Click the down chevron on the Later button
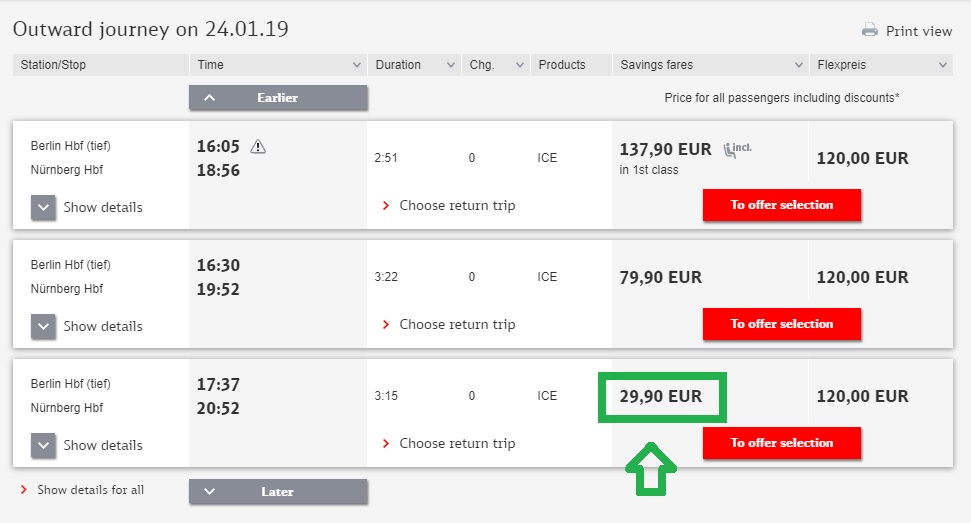This screenshot has height=523, width=971. click(x=209, y=491)
